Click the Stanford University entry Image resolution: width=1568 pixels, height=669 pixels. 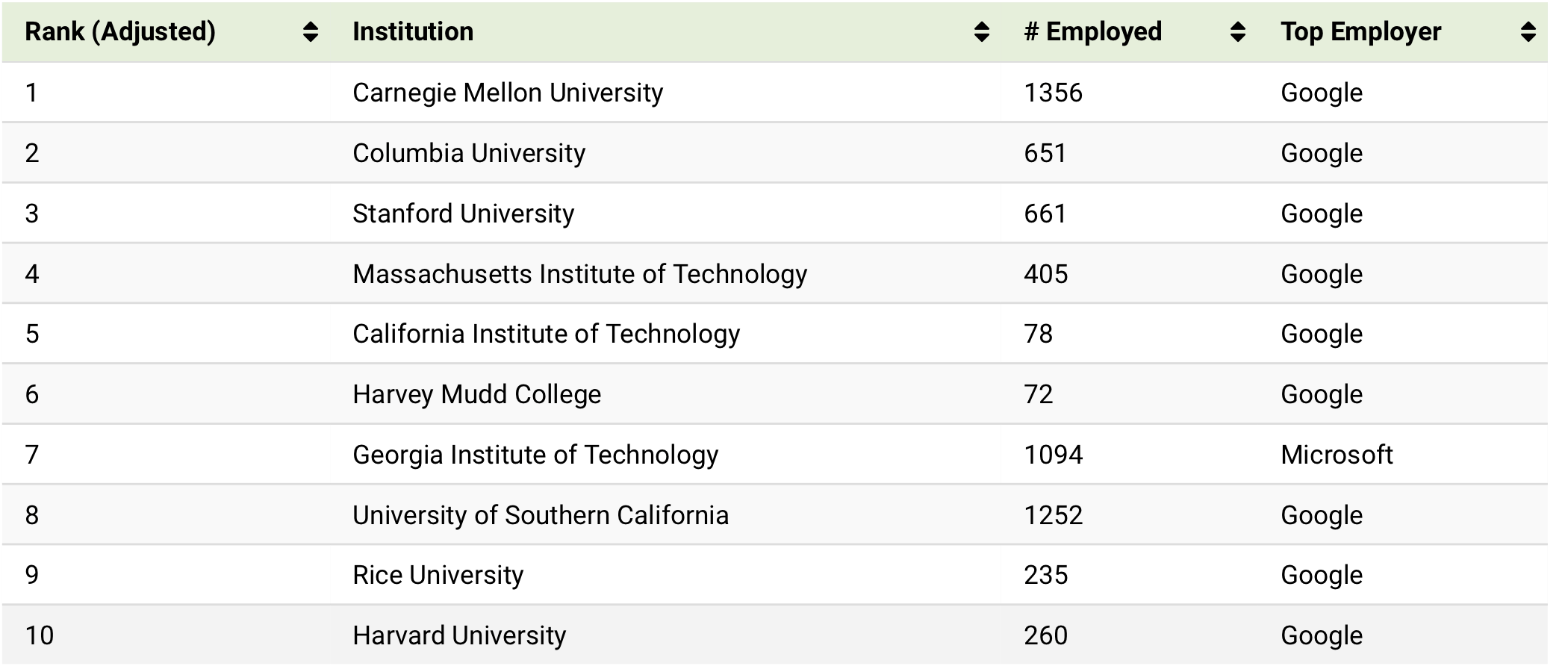pyautogui.click(x=463, y=214)
